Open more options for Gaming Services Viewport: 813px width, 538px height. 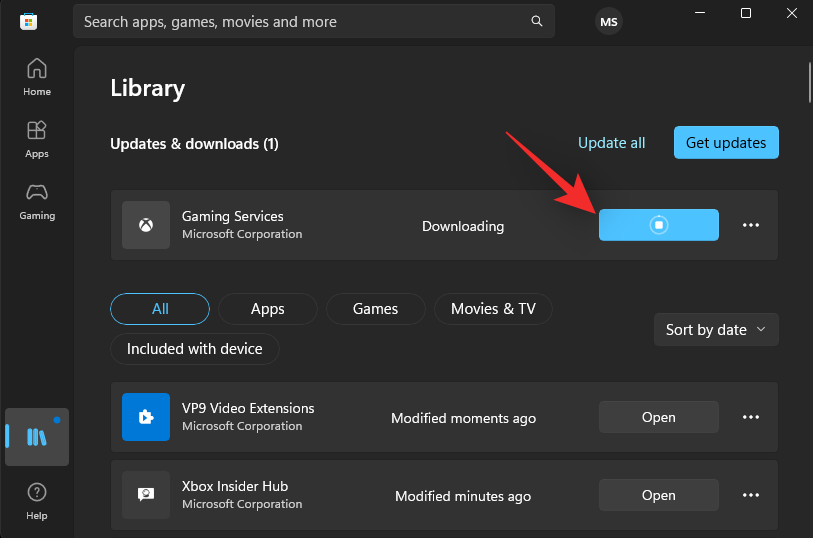(x=751, y=225)
